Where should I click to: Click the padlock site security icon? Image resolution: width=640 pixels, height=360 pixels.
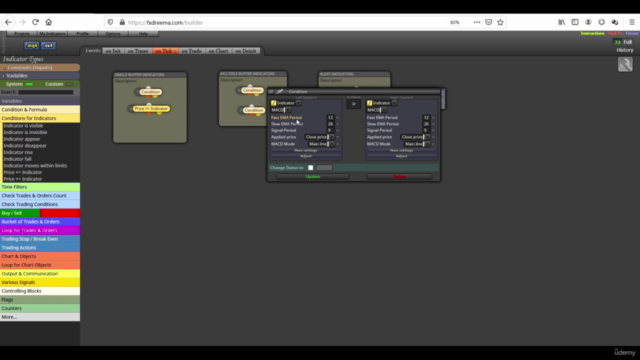click(x=122, y=22)
